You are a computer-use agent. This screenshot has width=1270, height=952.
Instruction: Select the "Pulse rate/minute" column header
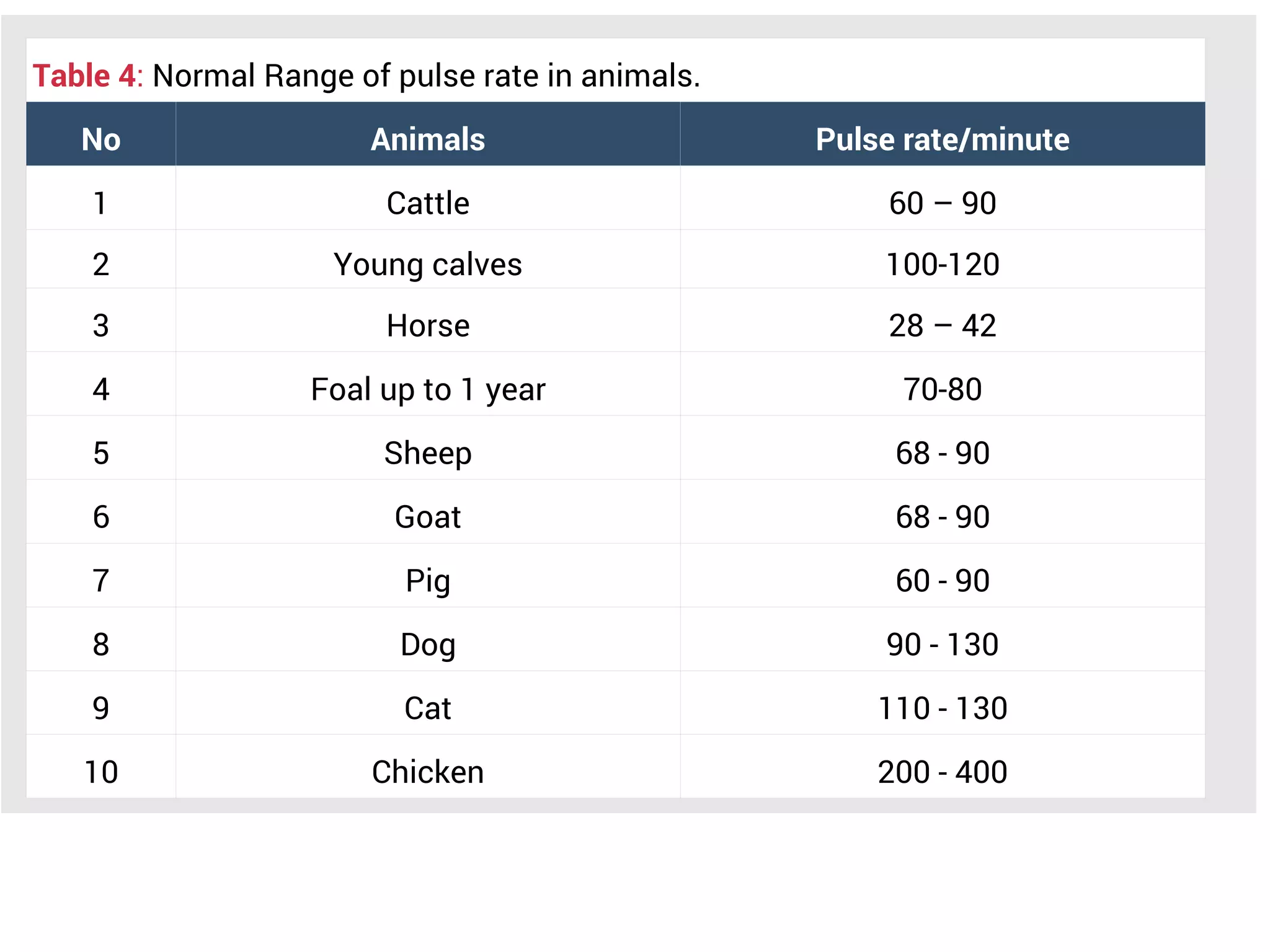tap(942, 139)
